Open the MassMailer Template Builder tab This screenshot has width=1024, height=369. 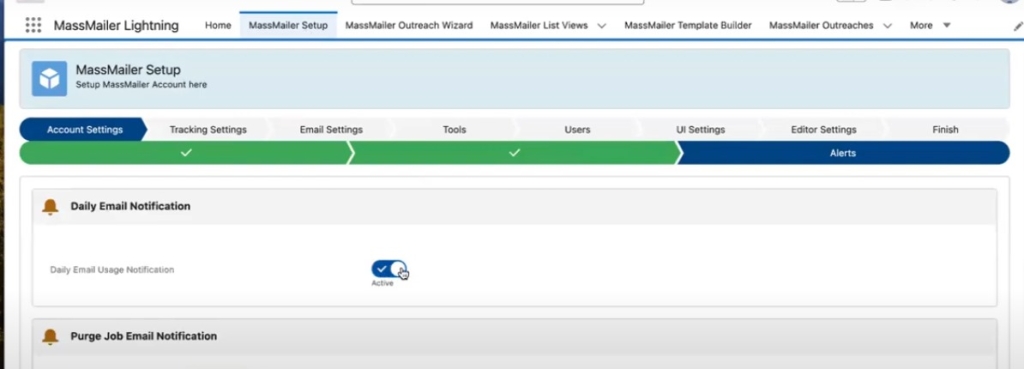(x=688, y=25)
